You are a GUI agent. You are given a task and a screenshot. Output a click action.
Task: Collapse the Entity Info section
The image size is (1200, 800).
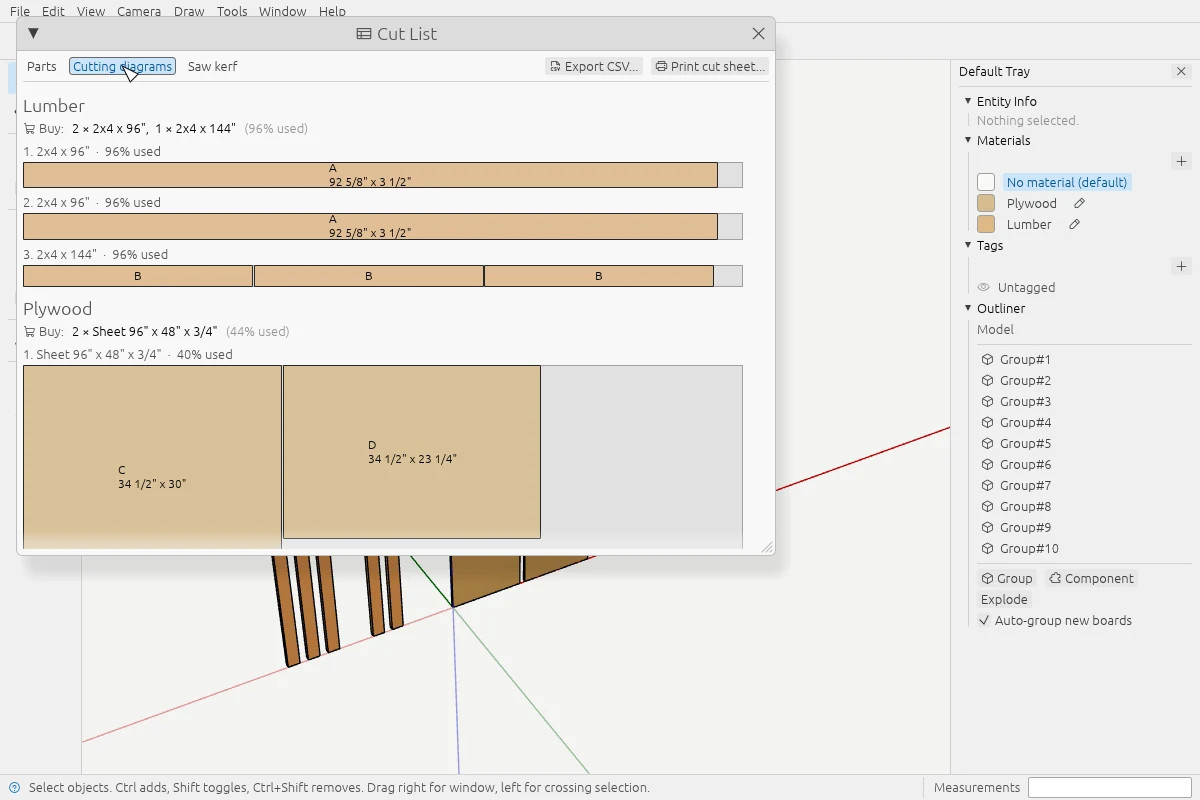968,101
